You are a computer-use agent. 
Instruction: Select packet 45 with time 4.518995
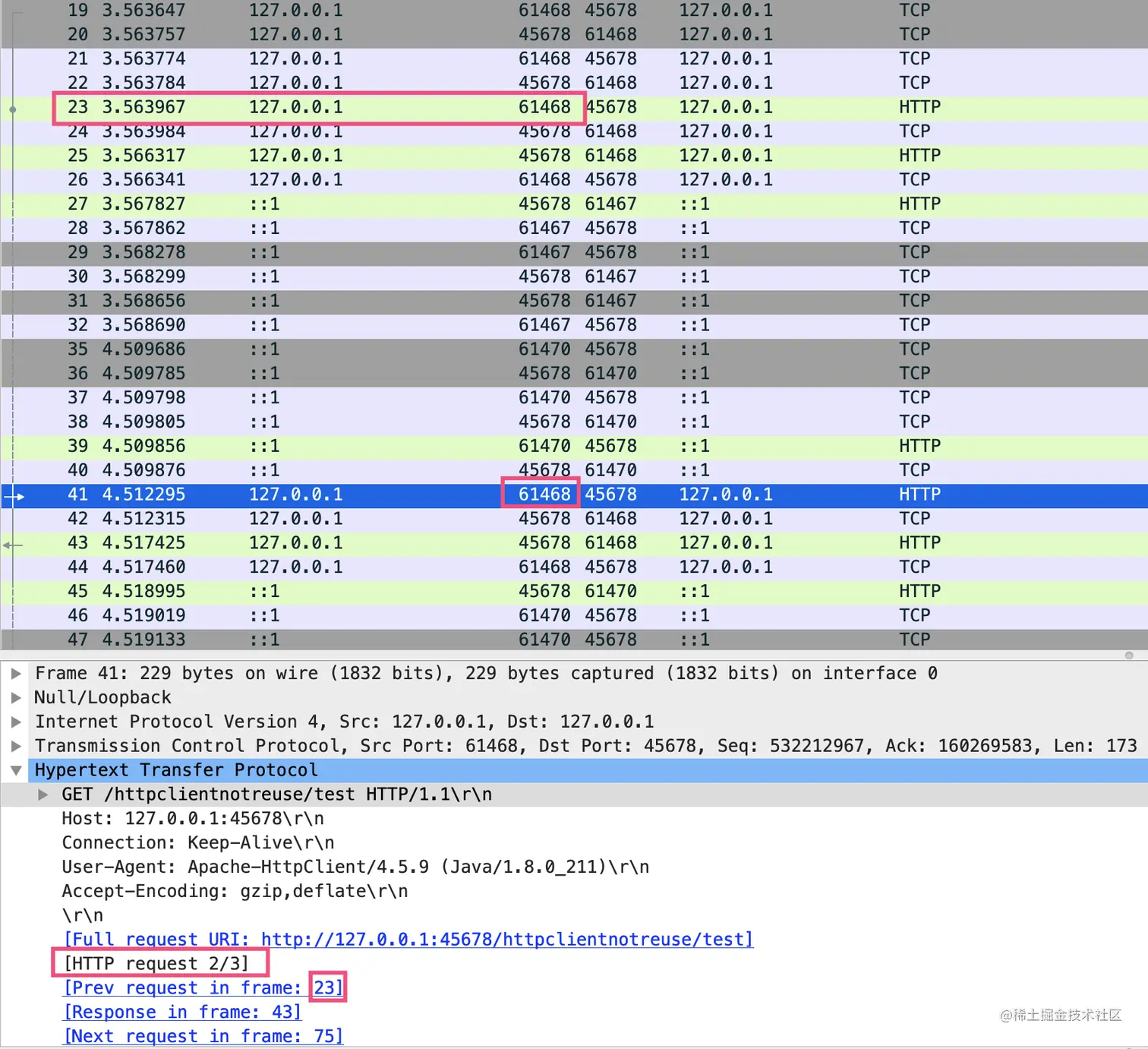(574, 592)
